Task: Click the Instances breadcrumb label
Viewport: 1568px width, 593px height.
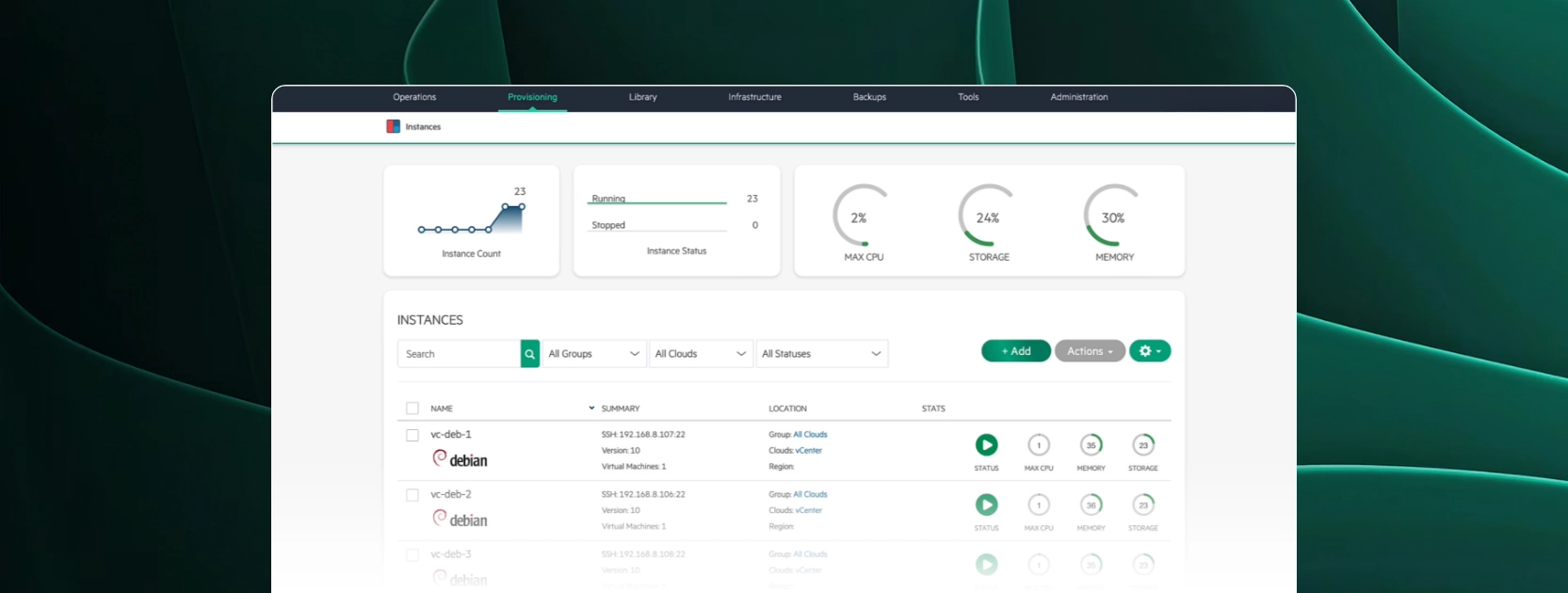Action: coord(423,127)
